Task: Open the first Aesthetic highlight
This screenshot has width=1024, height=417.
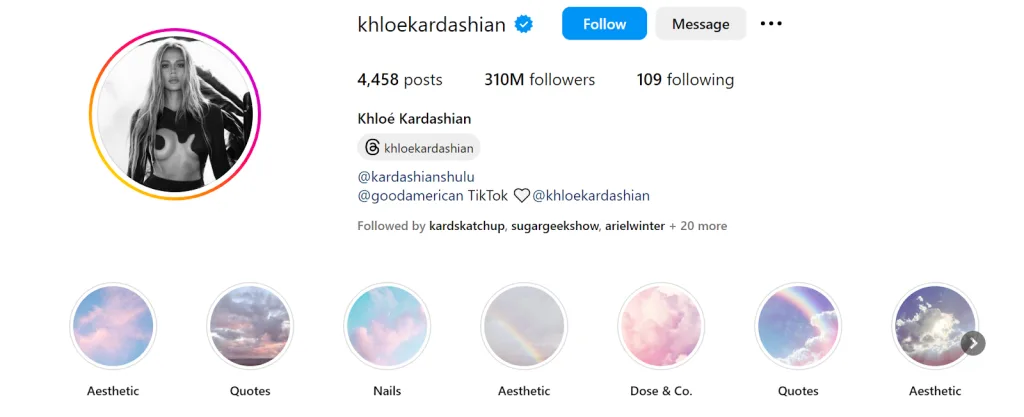Action: click(x=113, y=326)
